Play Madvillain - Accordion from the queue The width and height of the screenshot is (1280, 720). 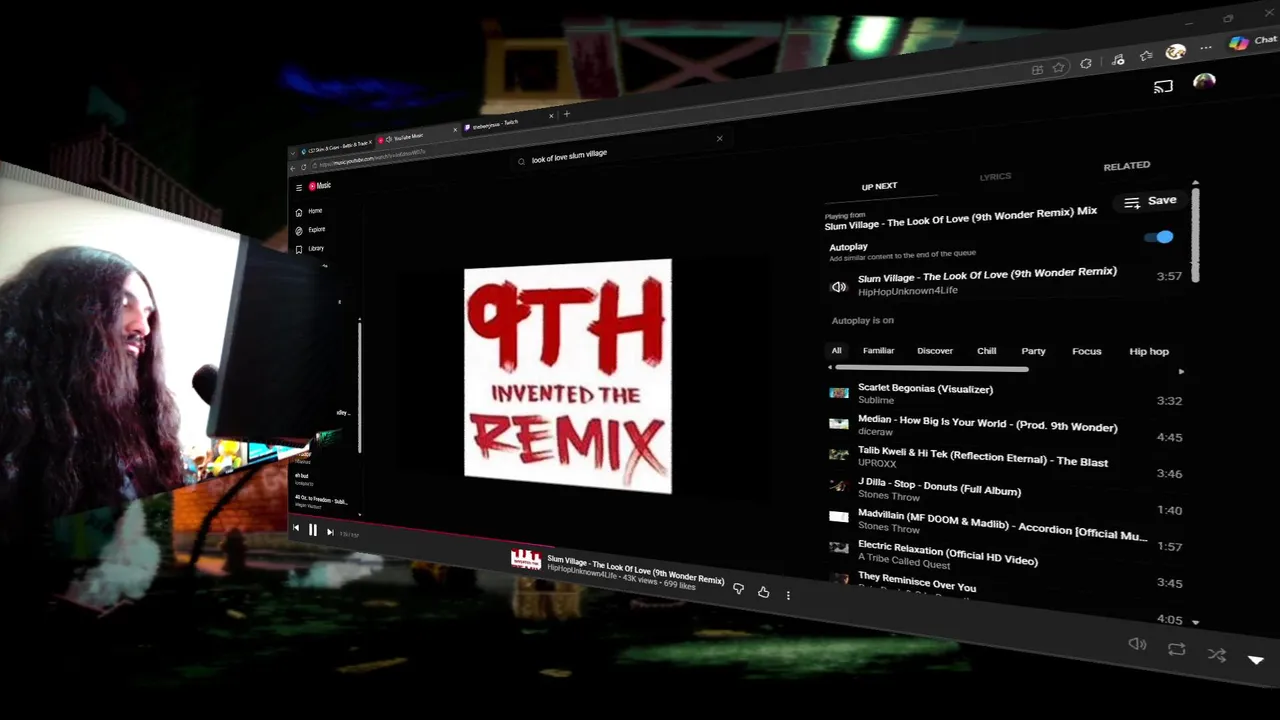click(x=1005, y=525)
